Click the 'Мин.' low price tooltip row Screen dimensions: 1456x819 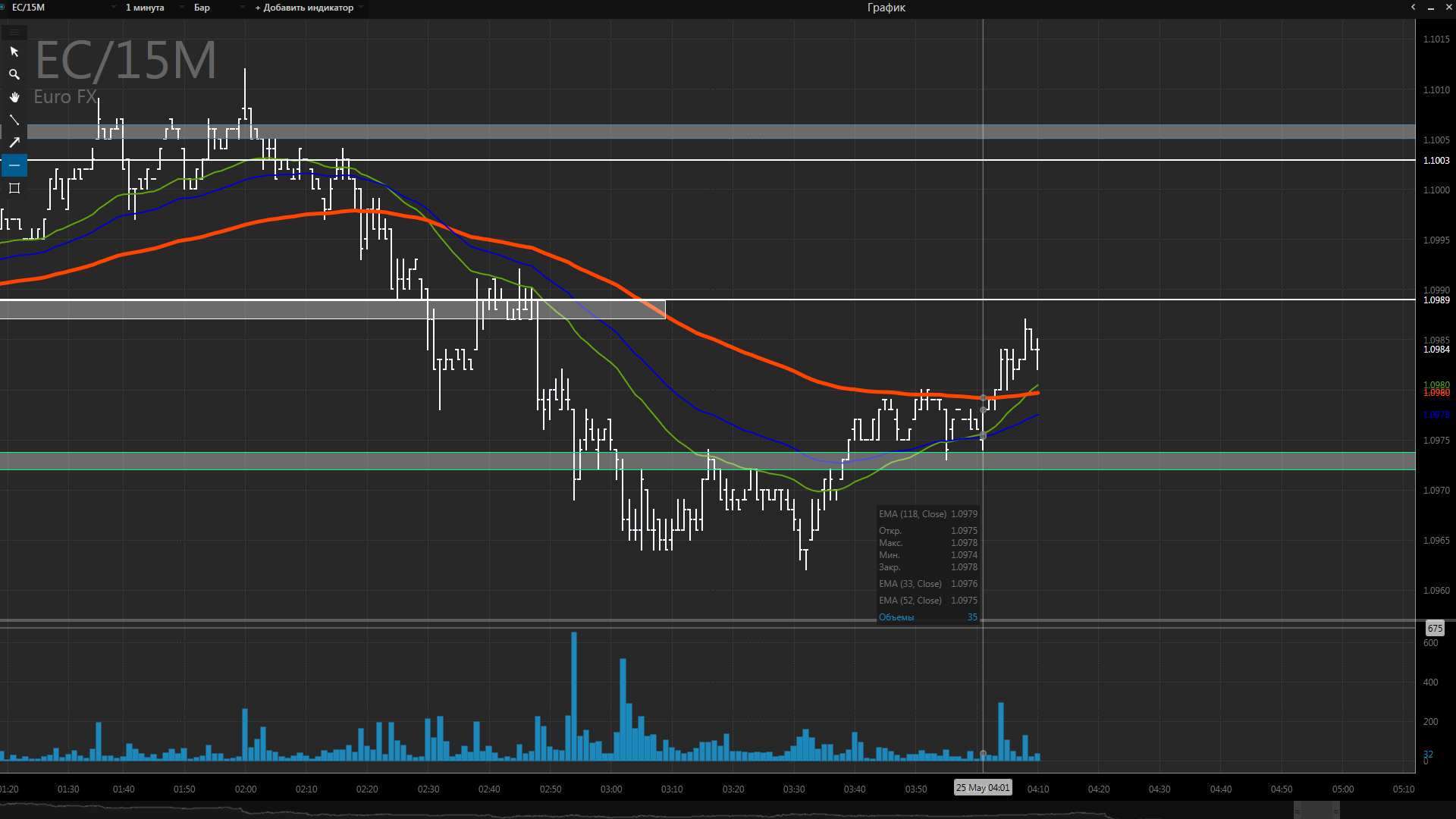point(928,555)
